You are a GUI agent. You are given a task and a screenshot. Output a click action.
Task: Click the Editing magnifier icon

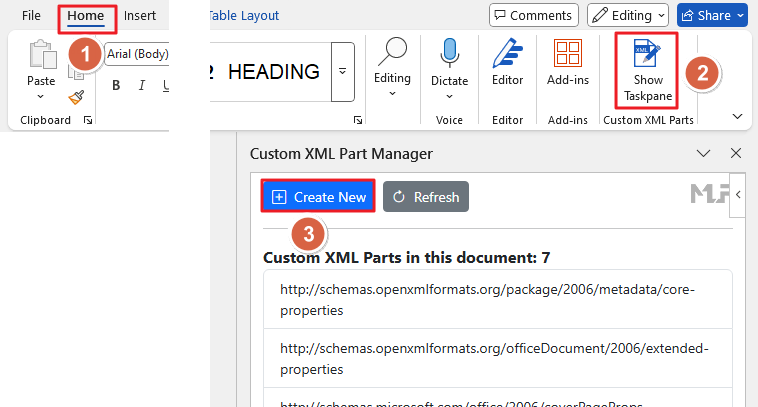(393, 52)
